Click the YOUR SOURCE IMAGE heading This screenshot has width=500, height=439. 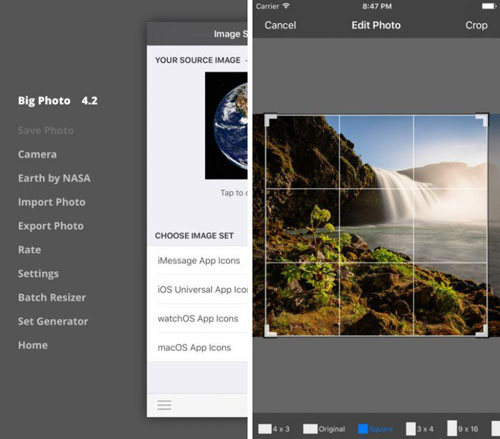197,60
